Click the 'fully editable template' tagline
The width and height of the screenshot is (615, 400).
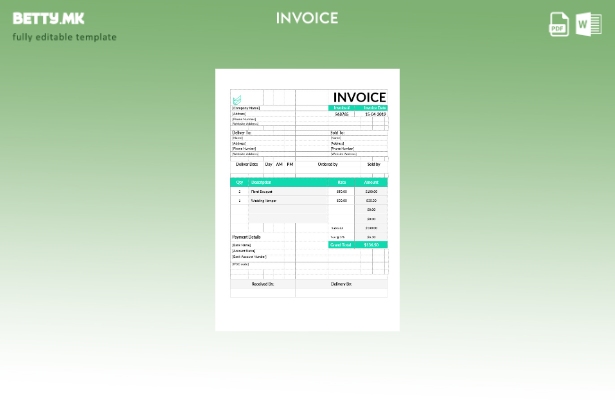[64, 37]
